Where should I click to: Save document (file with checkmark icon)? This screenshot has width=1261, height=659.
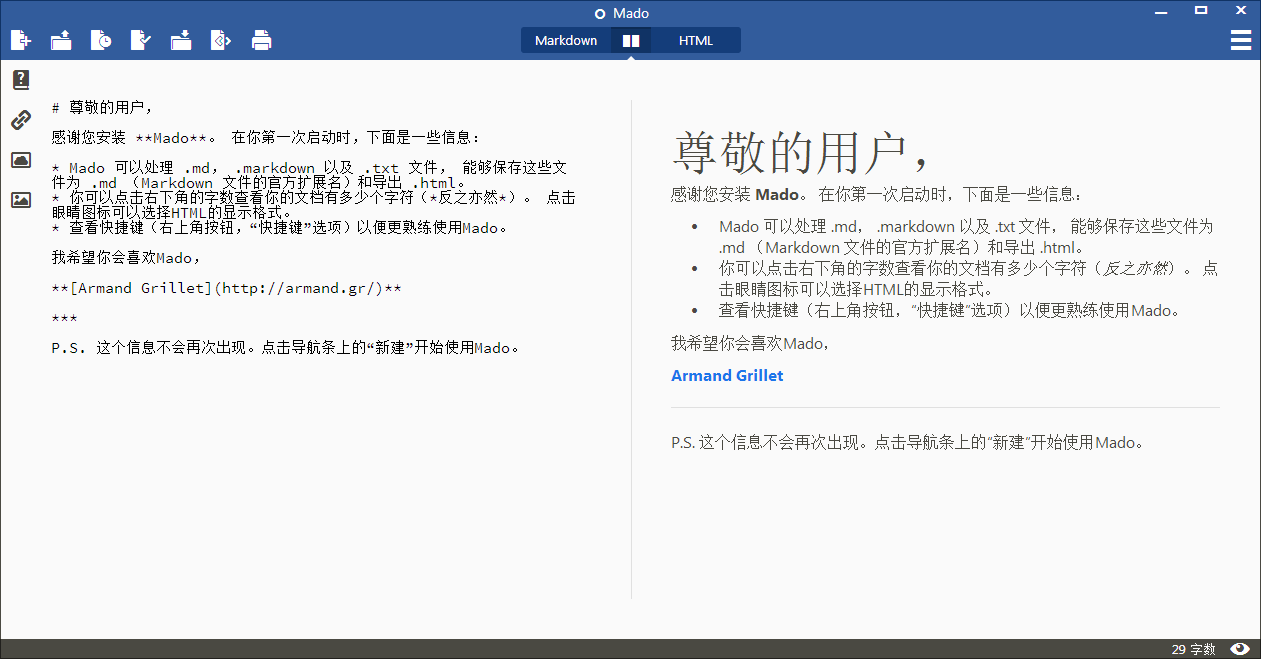click(141, 40)
